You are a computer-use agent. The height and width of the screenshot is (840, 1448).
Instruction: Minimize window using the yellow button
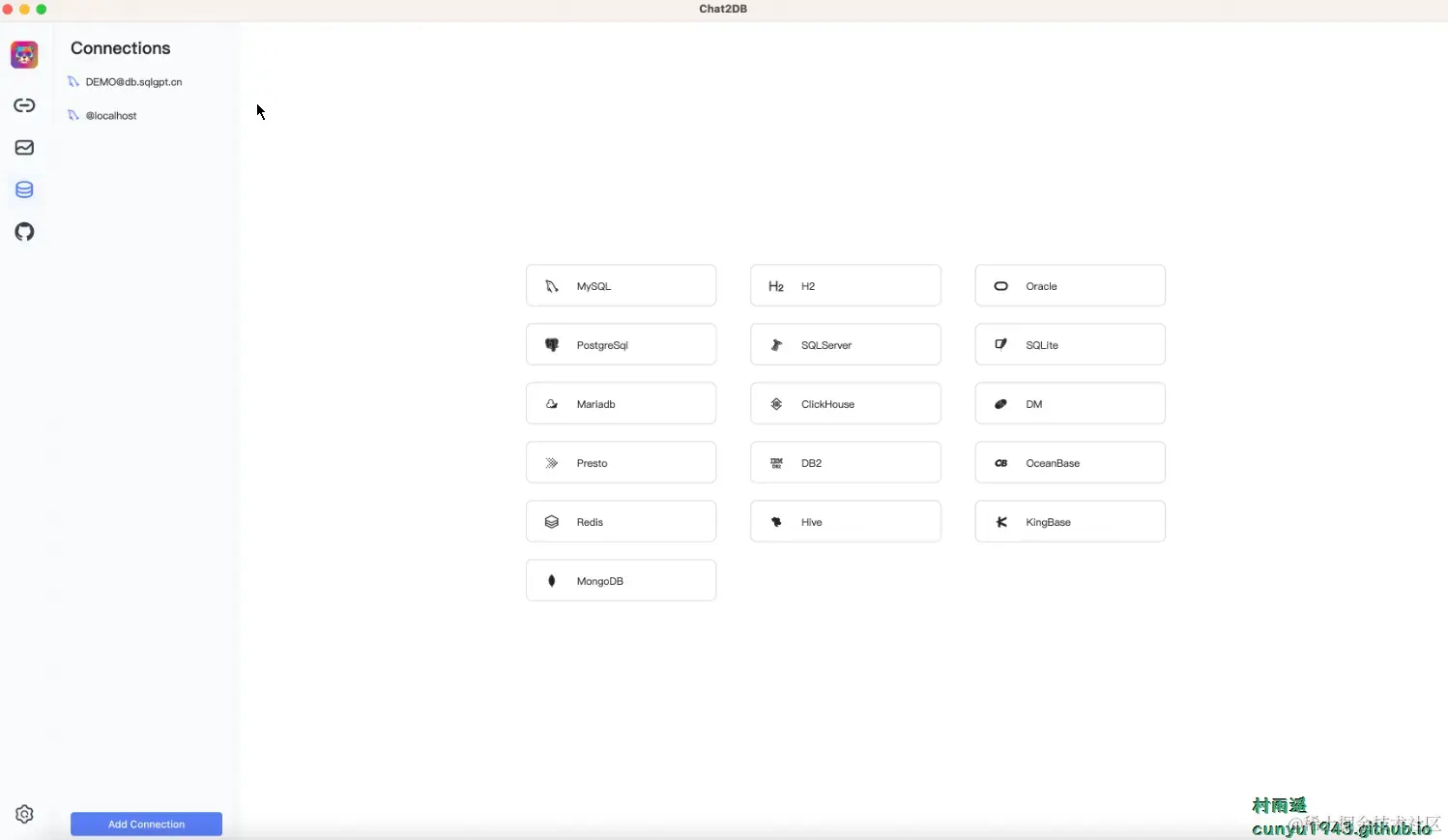click(x=24, y=9)
